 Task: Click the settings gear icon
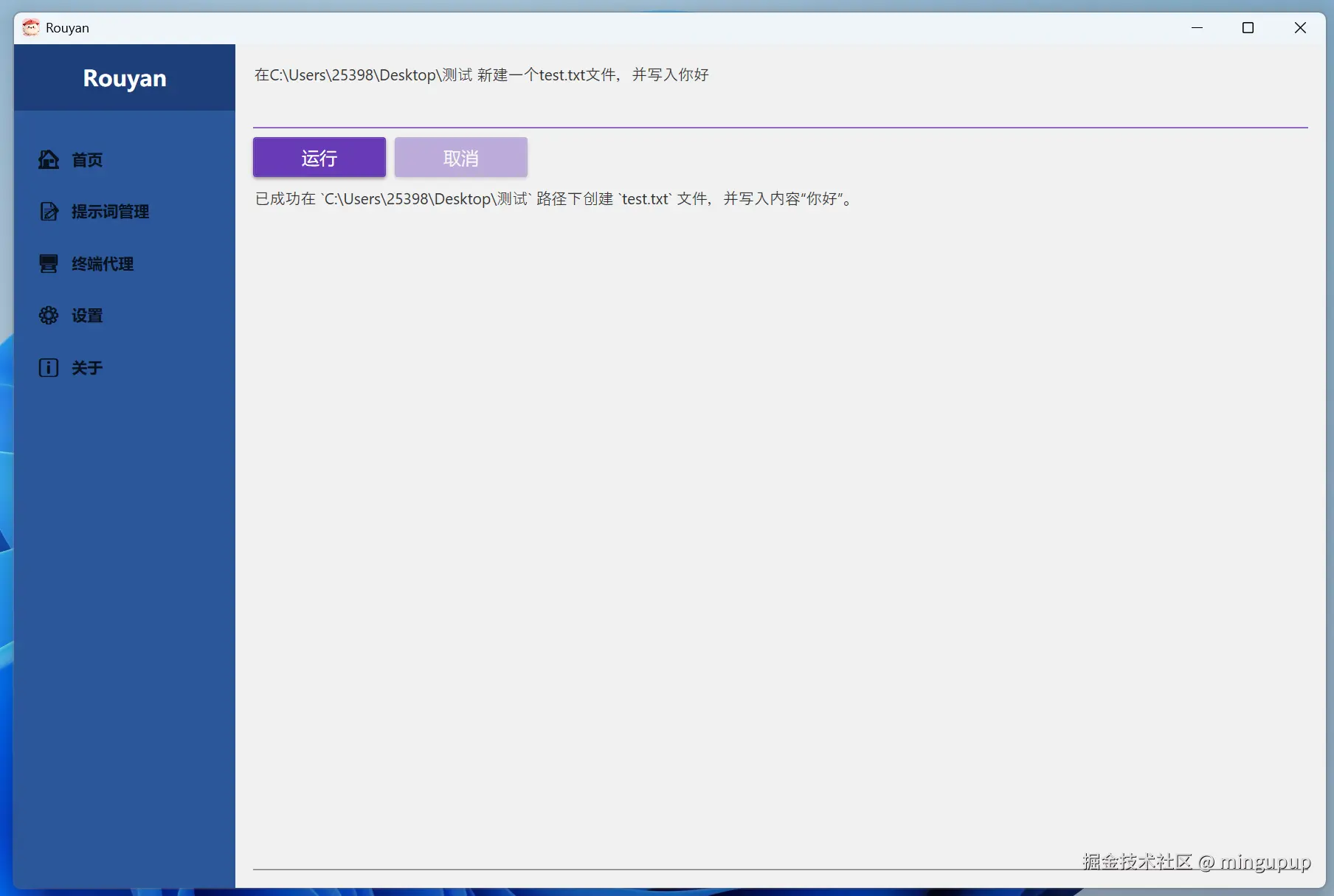(x=49, y=316)
